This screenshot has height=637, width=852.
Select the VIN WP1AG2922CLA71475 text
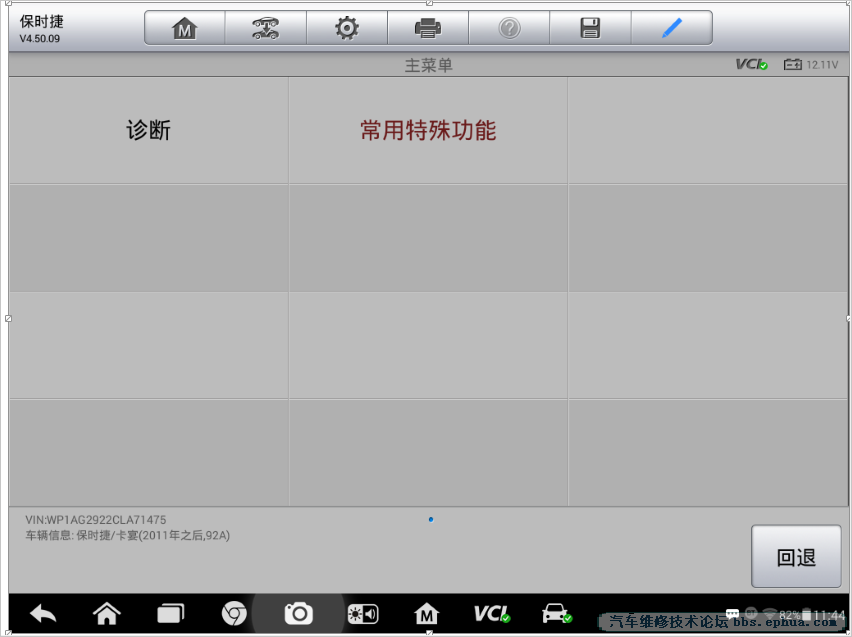(x=96, y=520)
